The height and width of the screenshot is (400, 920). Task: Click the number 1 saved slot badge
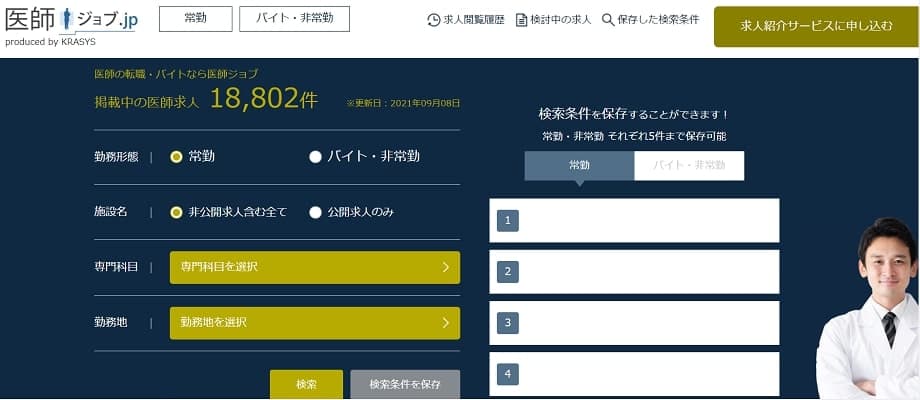pos(508,221)
